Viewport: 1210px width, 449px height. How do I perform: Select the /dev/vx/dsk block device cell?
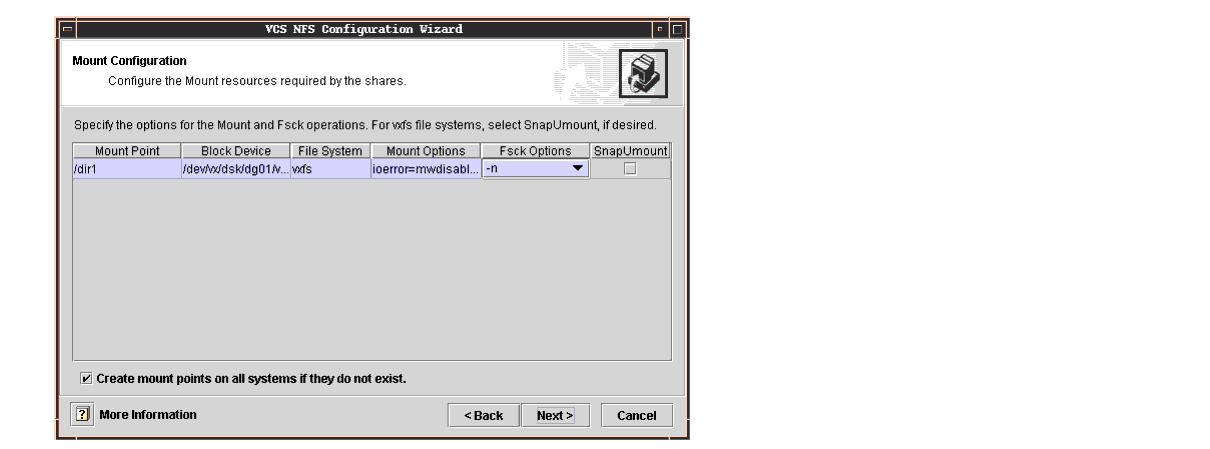[x=234, y=169]
